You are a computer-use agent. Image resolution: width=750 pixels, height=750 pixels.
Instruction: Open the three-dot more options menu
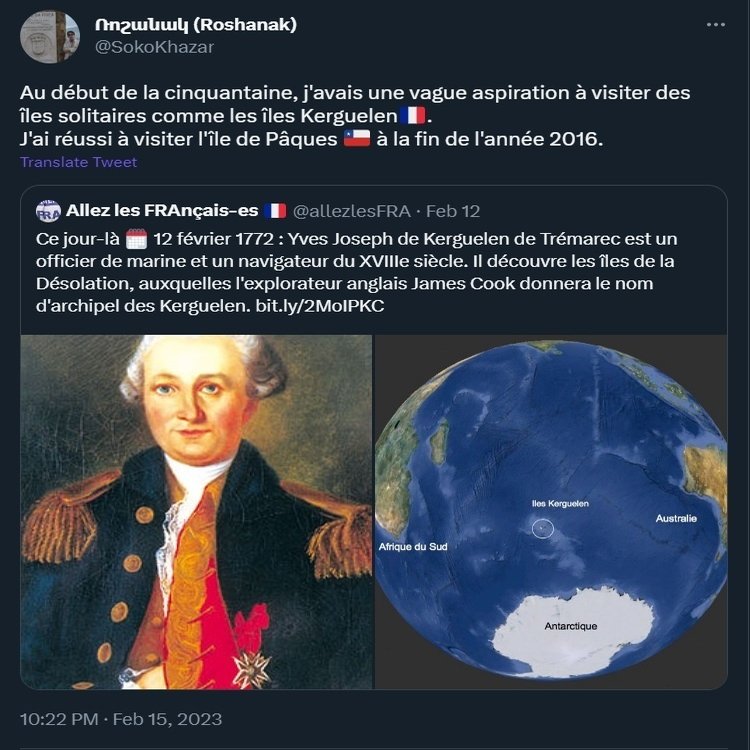click(716, 25)
